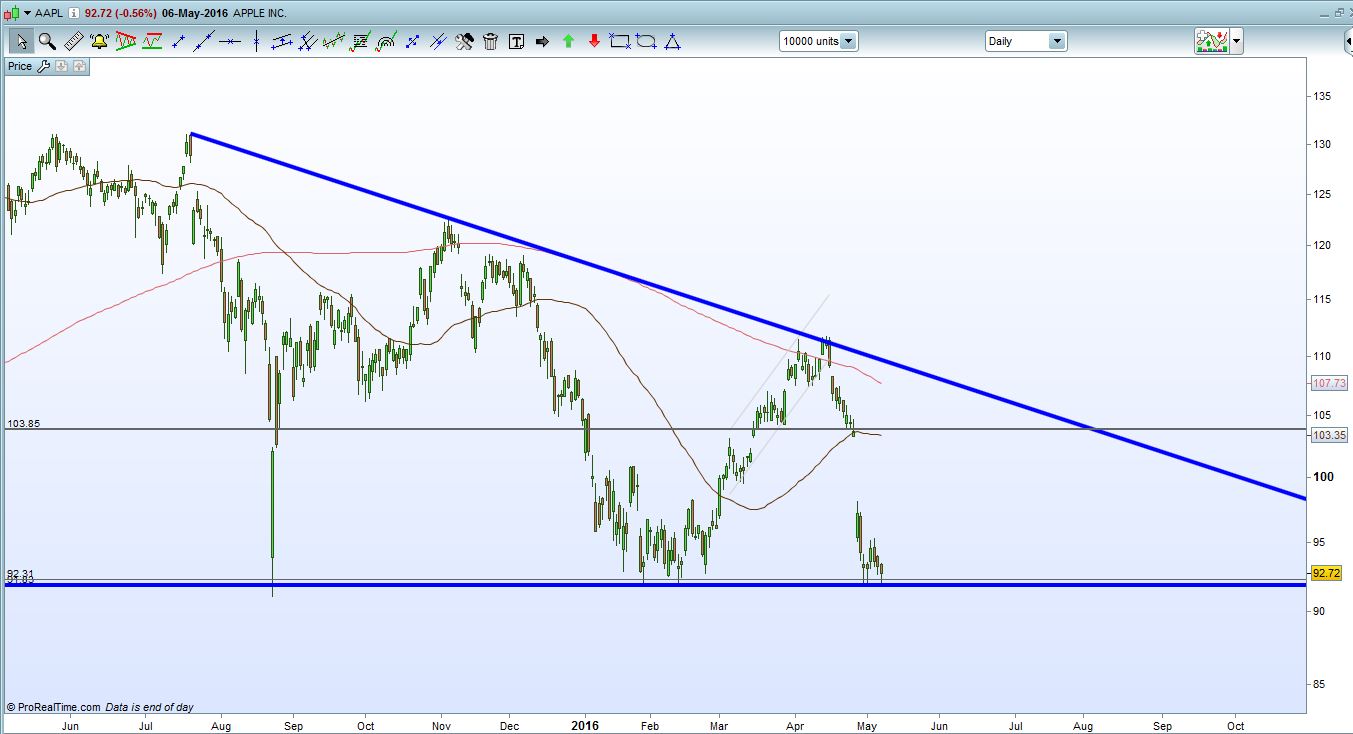Pick the crossed parallel lines tool

click(x=438, y=42)
